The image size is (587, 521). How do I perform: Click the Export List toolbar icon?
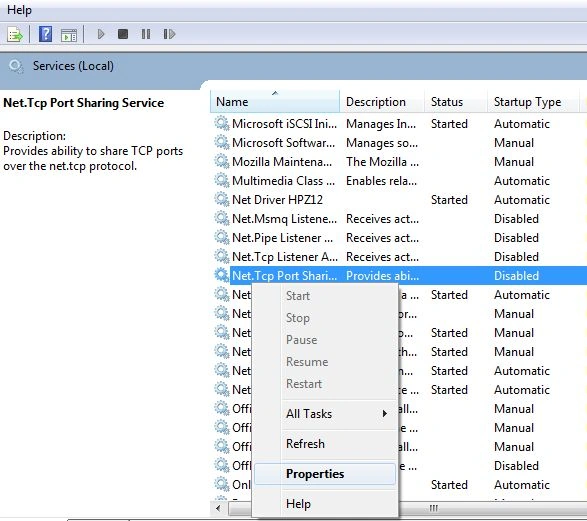click(x=15, y=35)
